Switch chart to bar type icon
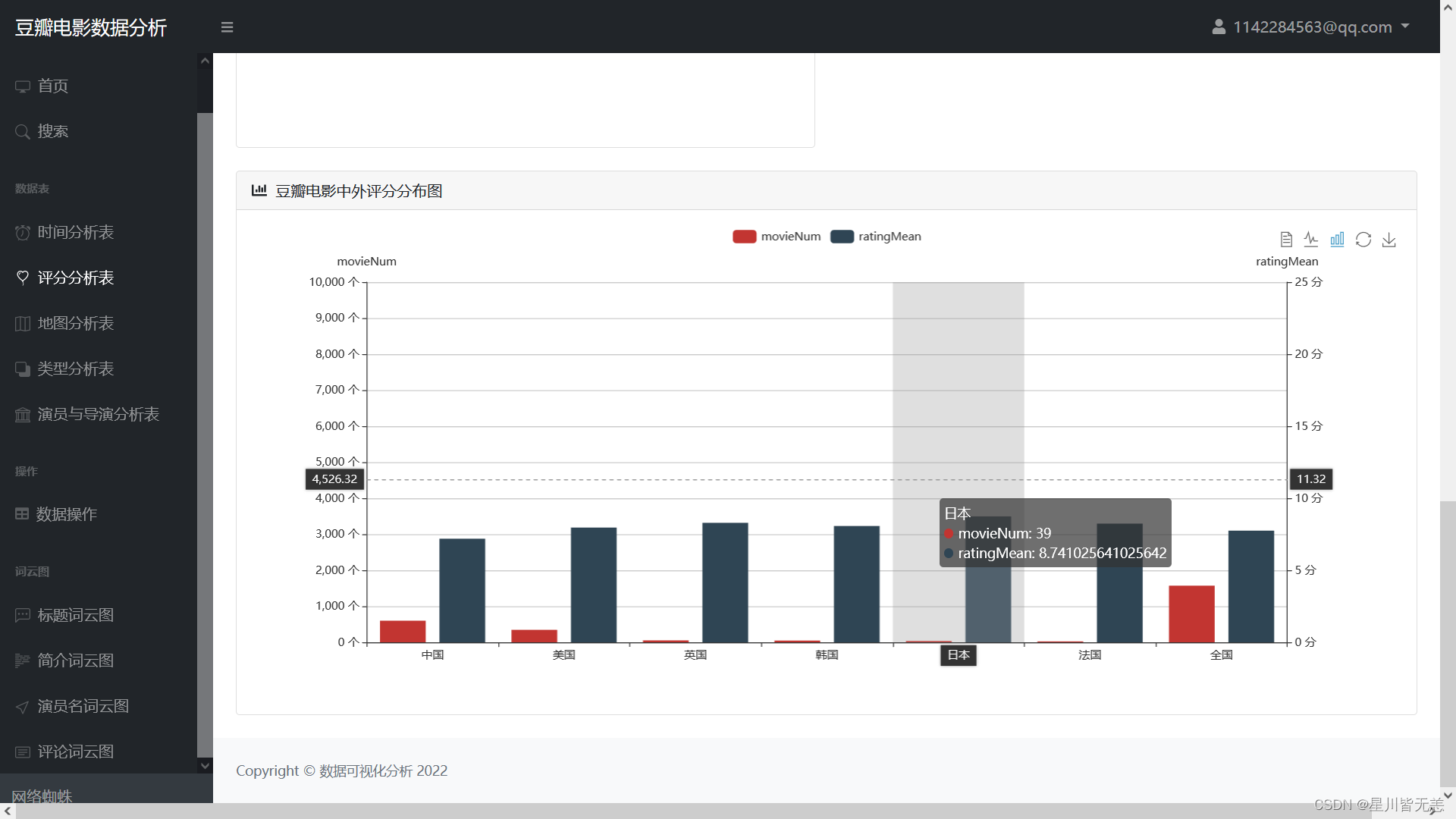Screen dimensions: 1456x819 pyautogui.click(x=1337, y=240)
